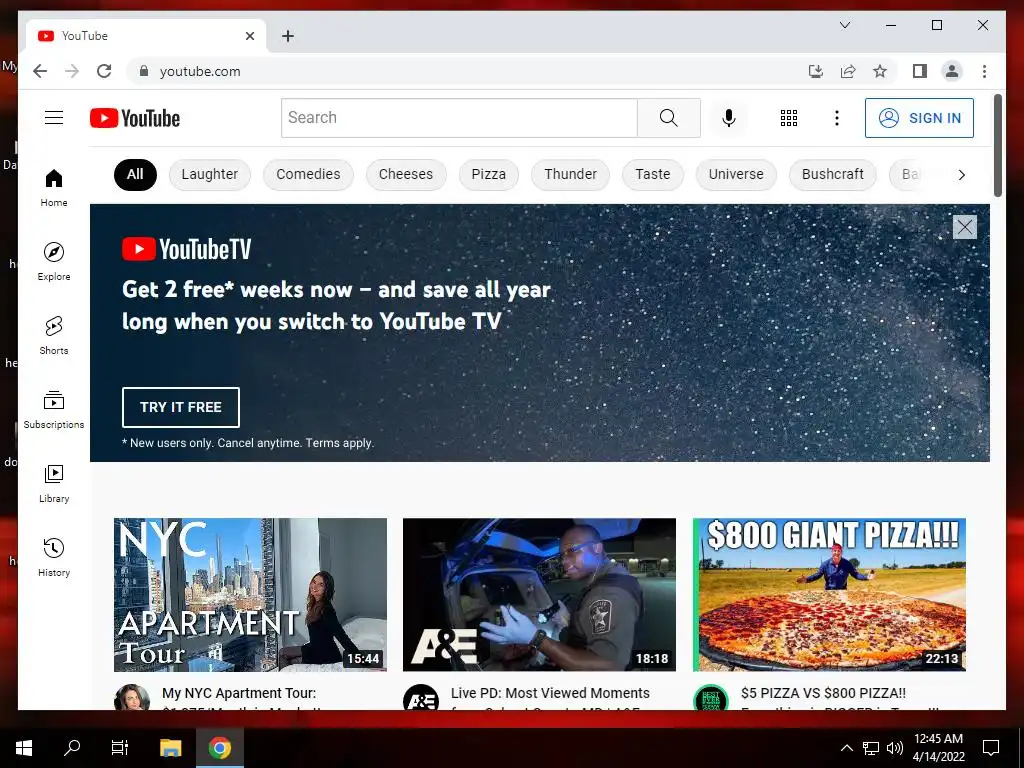Share this page icon
1024x768 pixels.
(x=848, y=71)
